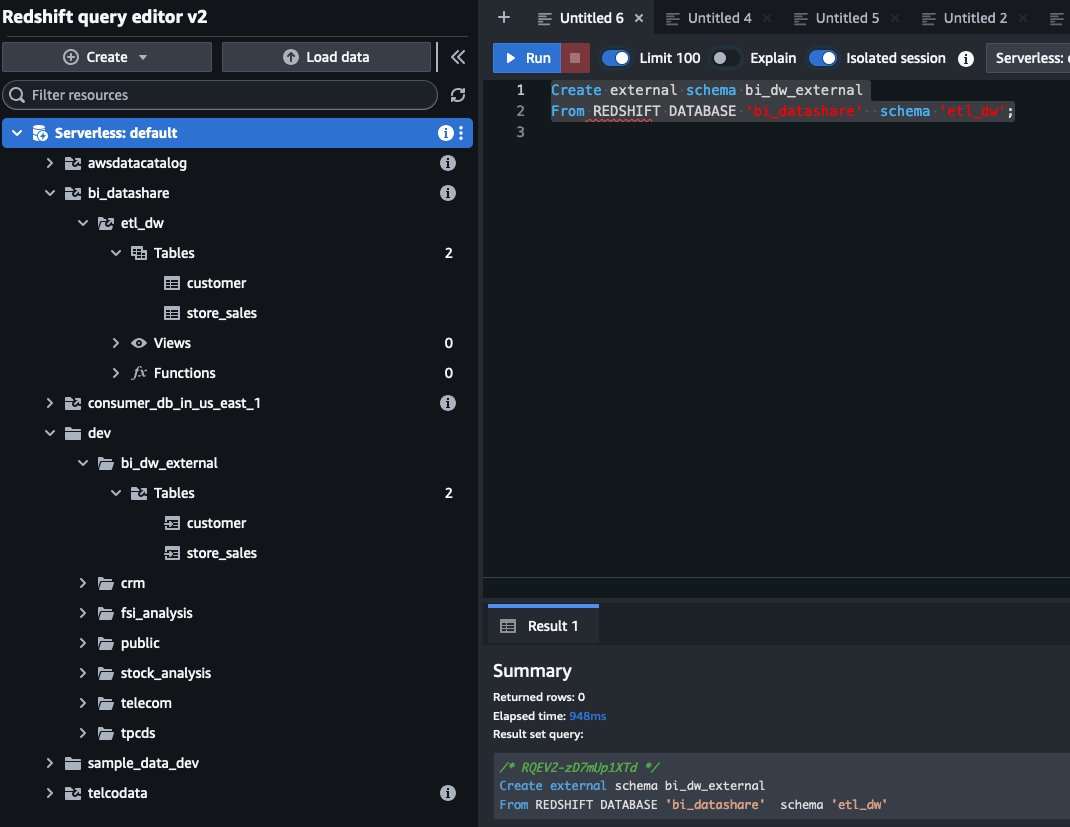Collapse the dev database
The image size is (1070, 827).
[x=50, y=433]
